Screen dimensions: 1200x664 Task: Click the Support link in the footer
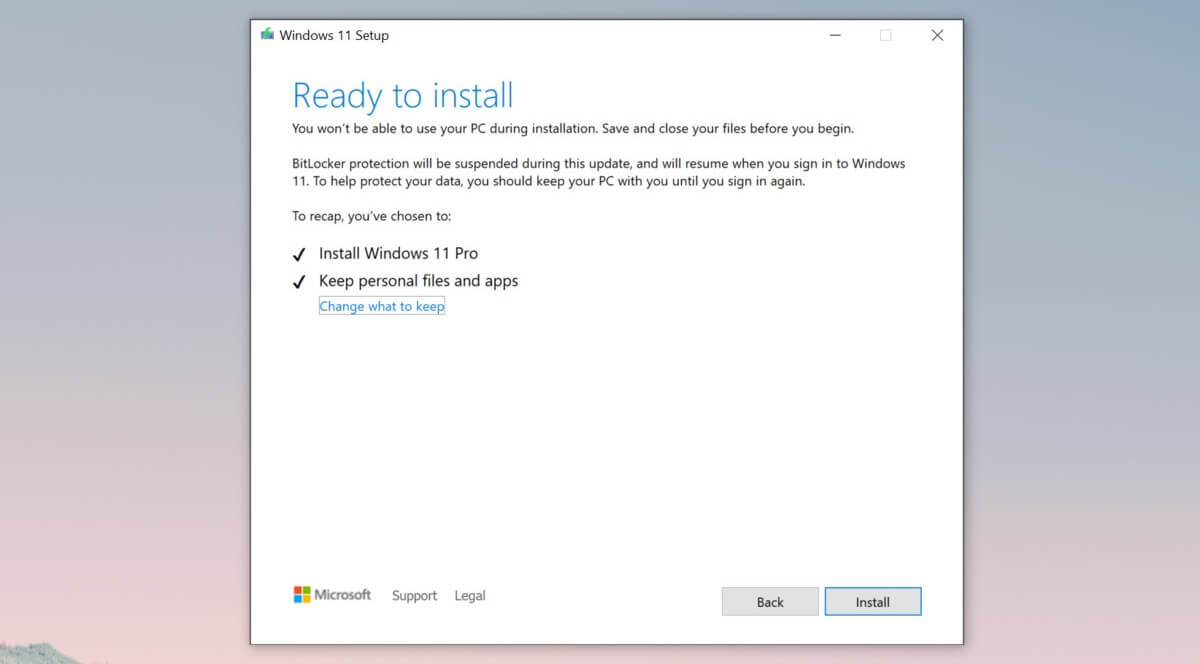(414, 595)
